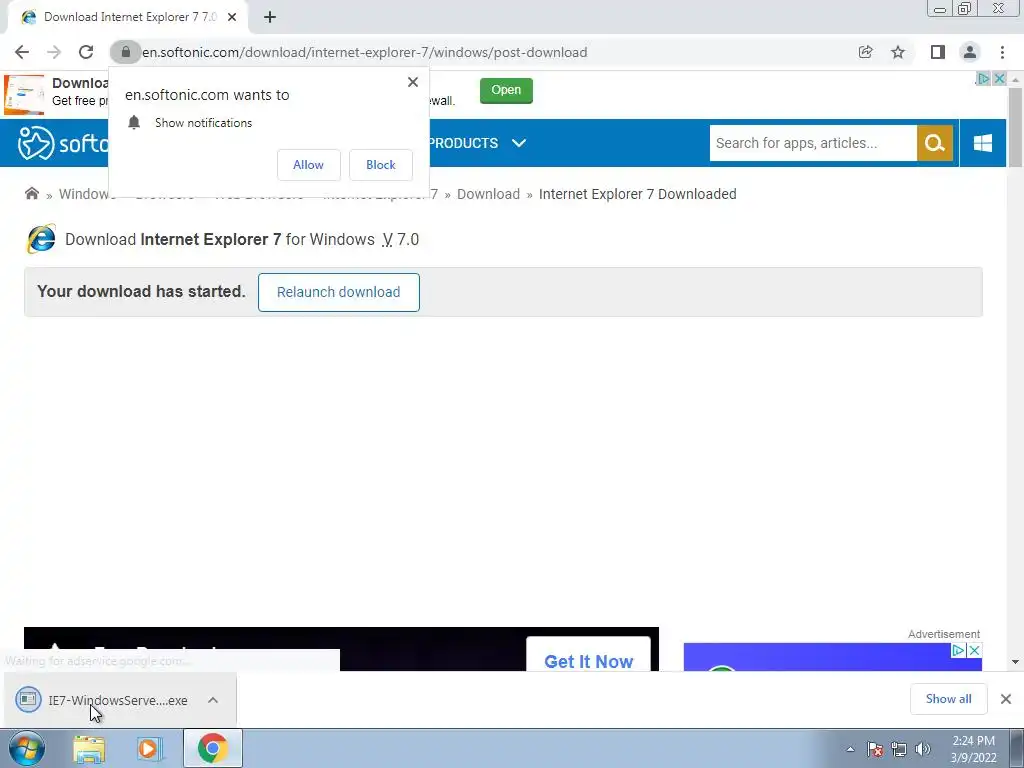The width and height of the screenshot is (1024, 768).
Task: Go back to the previous page
Action: pyautogui.click(x=22, y=52)
